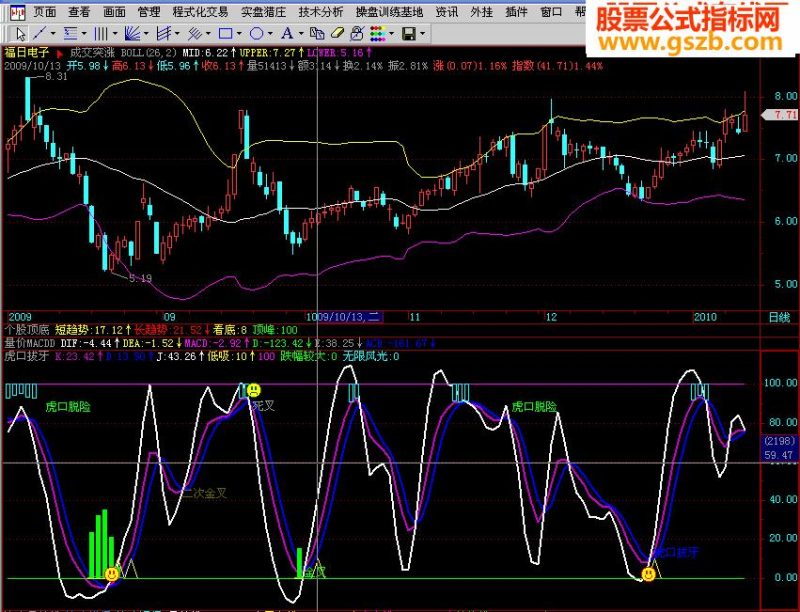Open dropdown arrow beside the line tool
The width and height of the screenshot is (800, 612).
[x=53, y=34]
